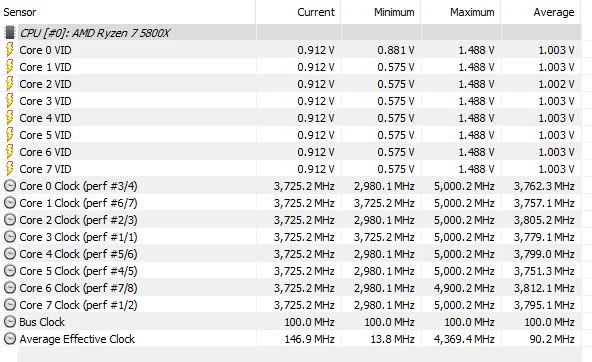
Task: Select the Core 5 VID sensor label
Action: click(45, 135)
